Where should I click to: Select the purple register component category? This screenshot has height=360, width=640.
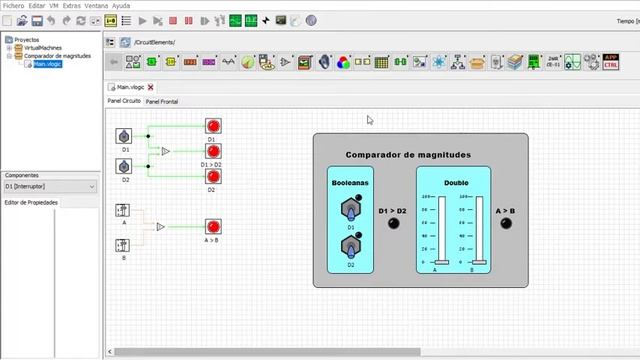coord(209,62)
